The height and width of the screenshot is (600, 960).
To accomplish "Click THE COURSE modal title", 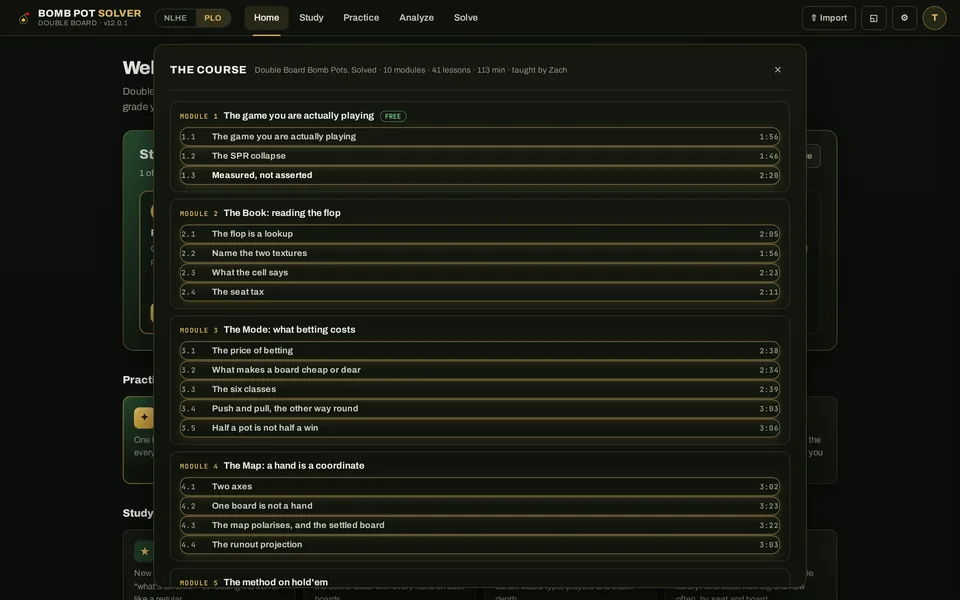I will tap(208, 70).
